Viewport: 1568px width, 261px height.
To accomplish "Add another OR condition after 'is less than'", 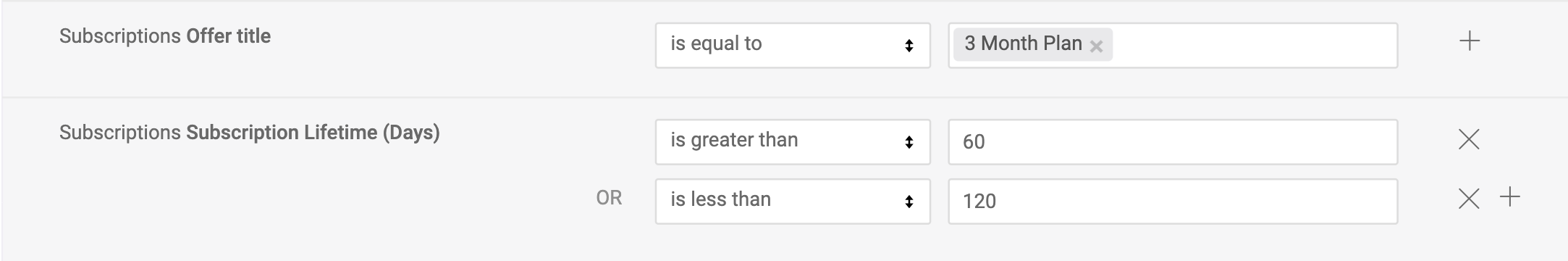I will coord(1509,197).
